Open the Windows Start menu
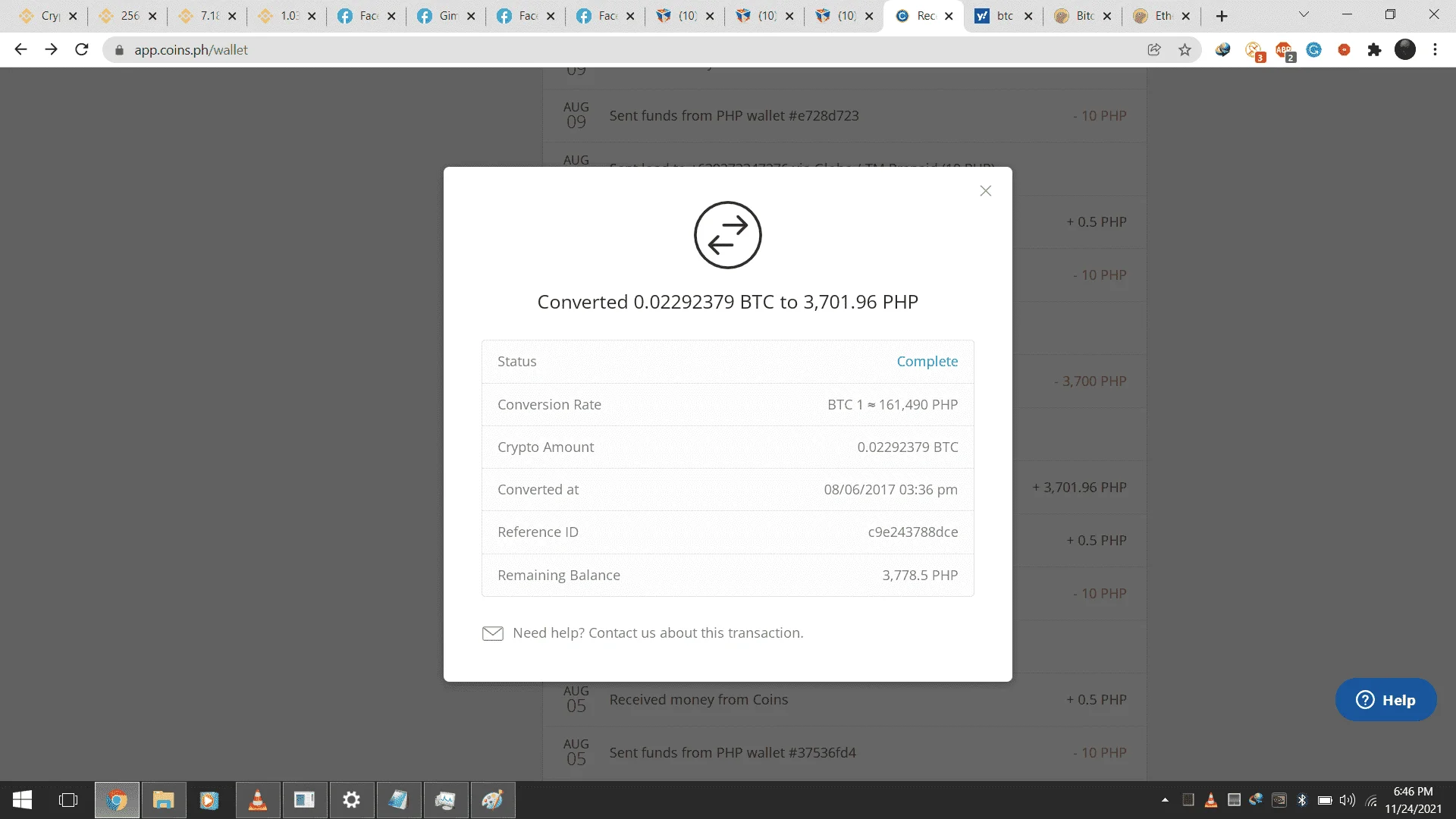This screenshot has width=1456, height=819. (22, 800)
